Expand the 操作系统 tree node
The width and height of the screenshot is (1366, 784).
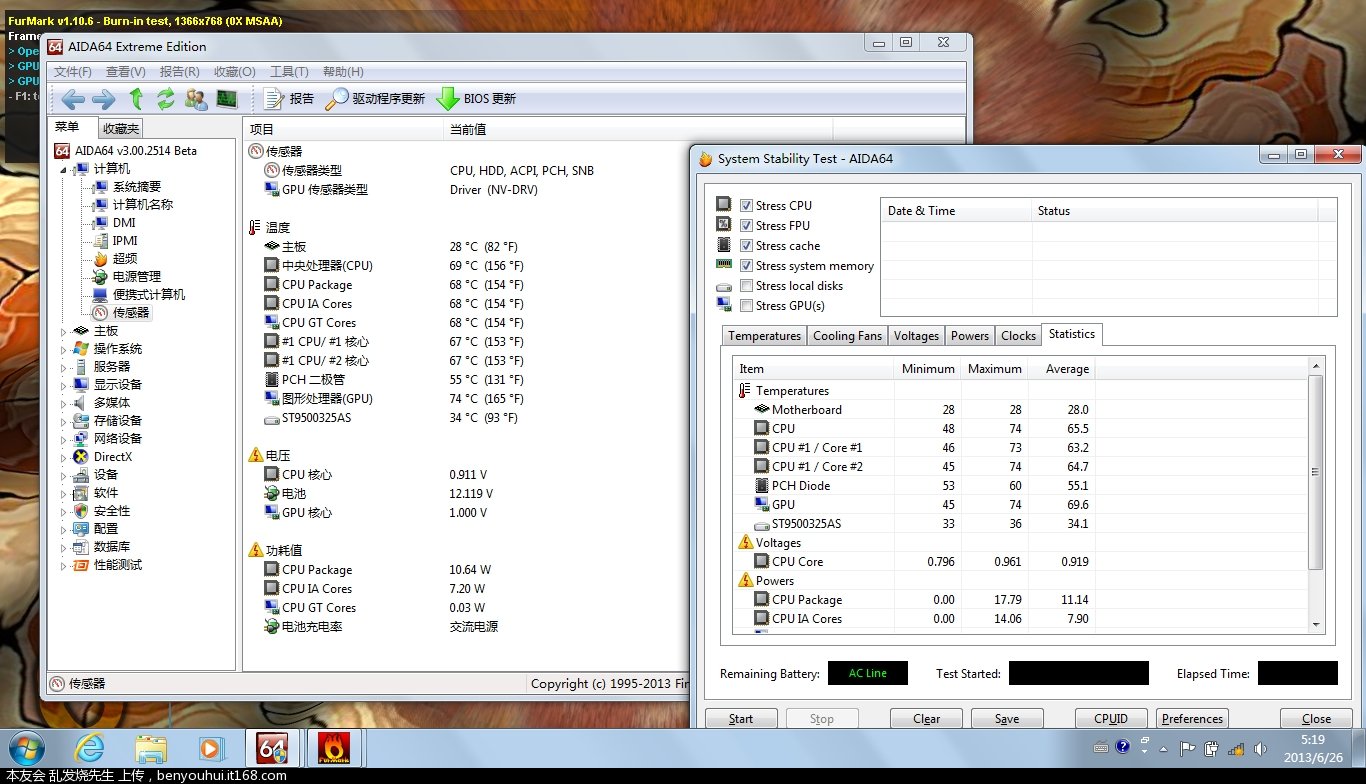[65, 349]
